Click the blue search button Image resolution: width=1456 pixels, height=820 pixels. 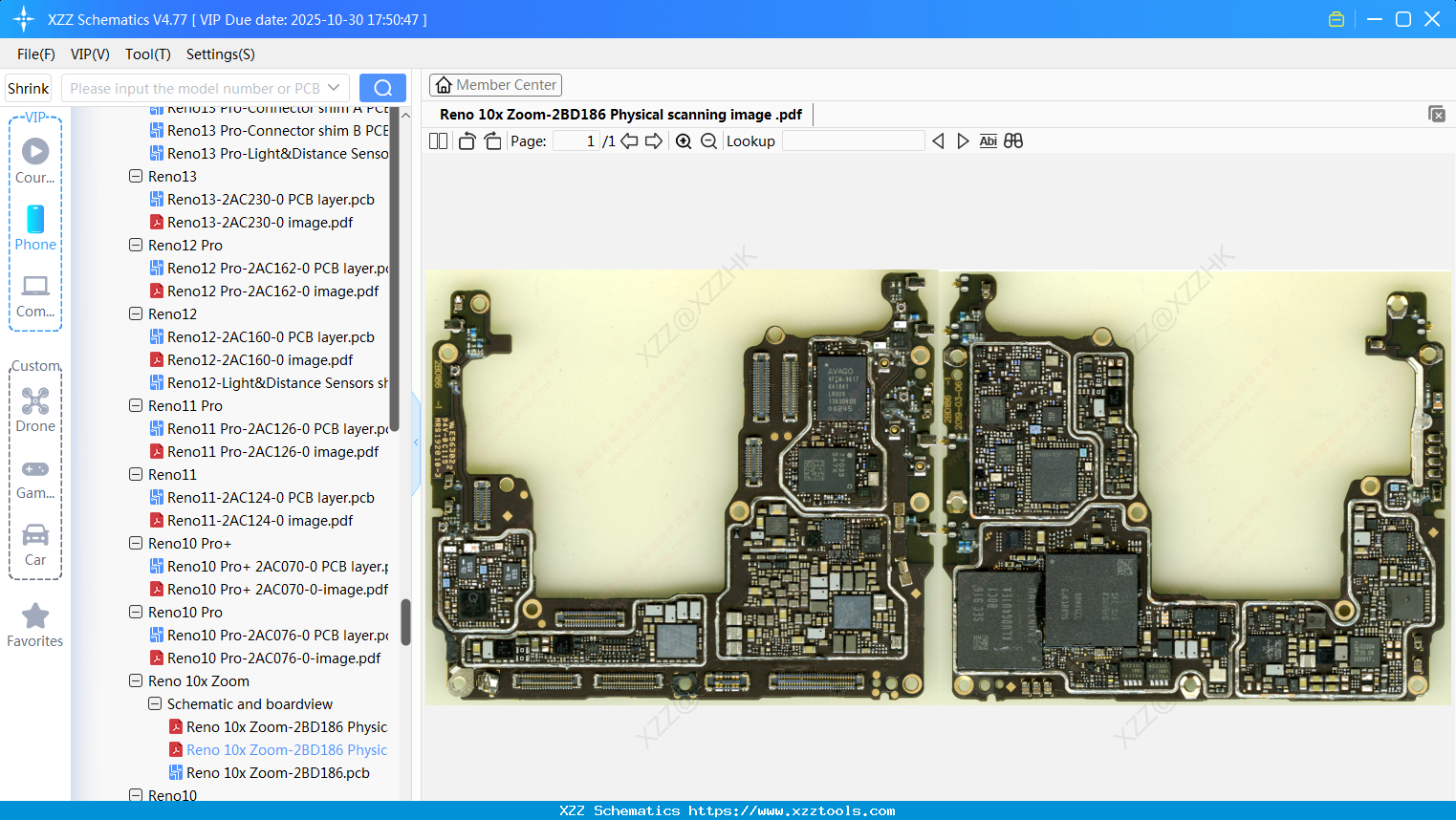click(x=382, y=88)
